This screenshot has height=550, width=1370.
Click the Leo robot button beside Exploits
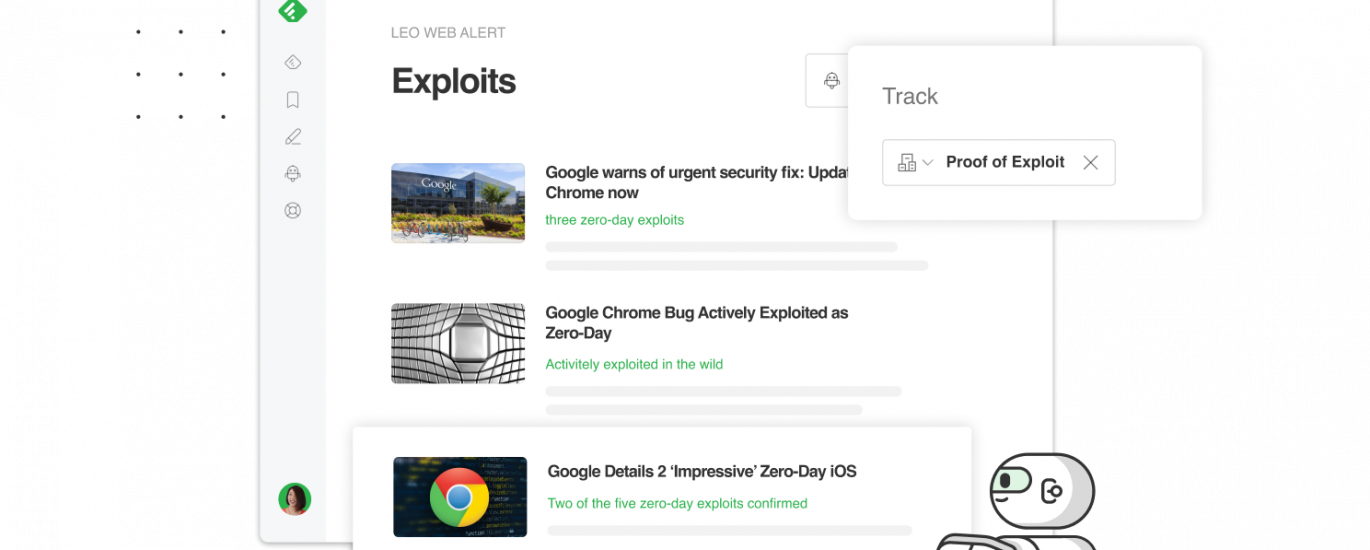(x=830, y=81)
